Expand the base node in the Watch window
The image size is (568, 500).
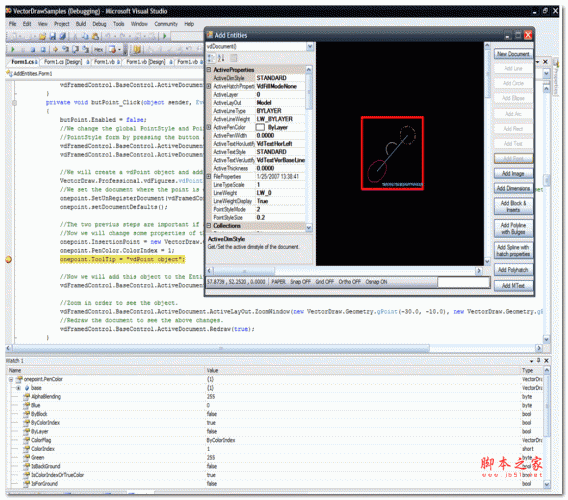tap(18, 388)
